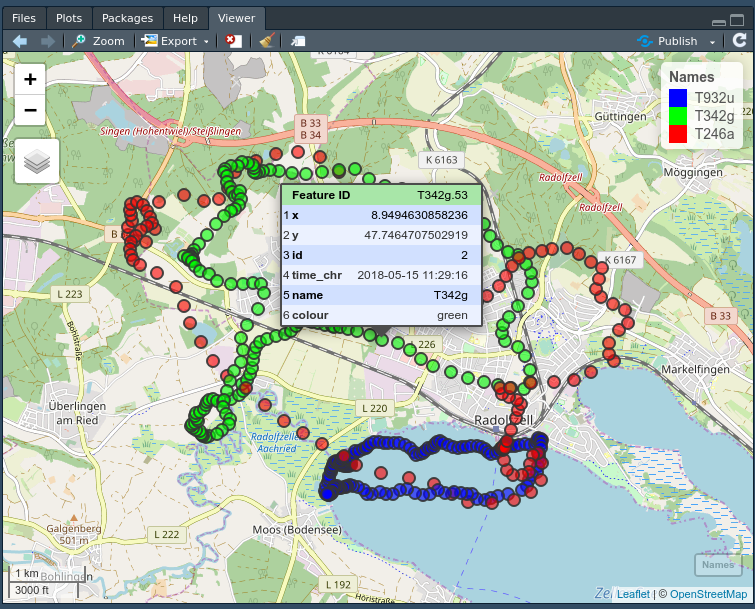755x609 pixels.
Task: Open the OpenStreetMap attribution link
Action: pyautogui.click(x=708, y=594)
